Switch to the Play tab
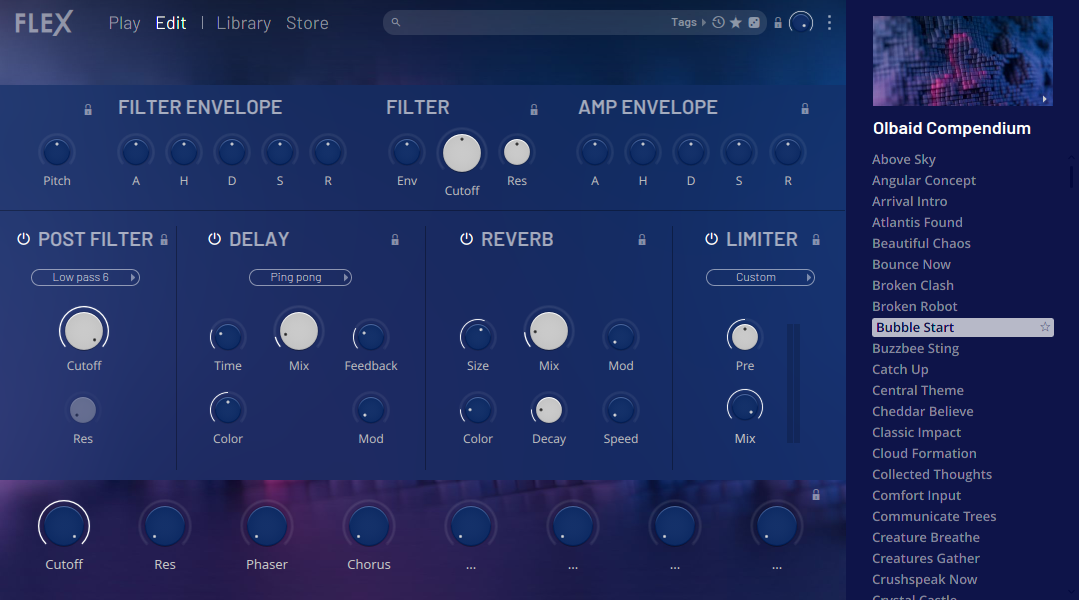1079x600 pixels. coord(125,23)
